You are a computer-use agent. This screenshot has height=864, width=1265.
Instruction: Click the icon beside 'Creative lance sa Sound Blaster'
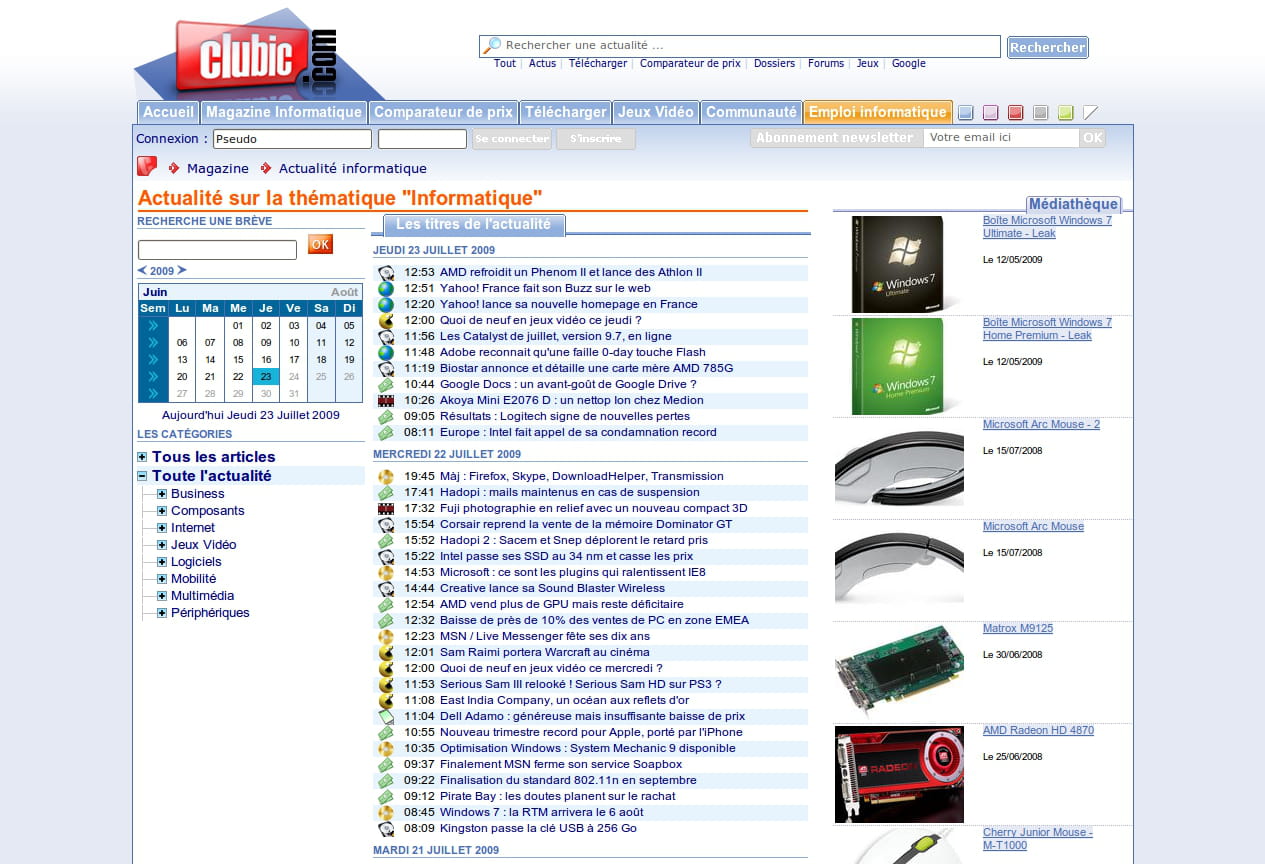coord(386,588)
